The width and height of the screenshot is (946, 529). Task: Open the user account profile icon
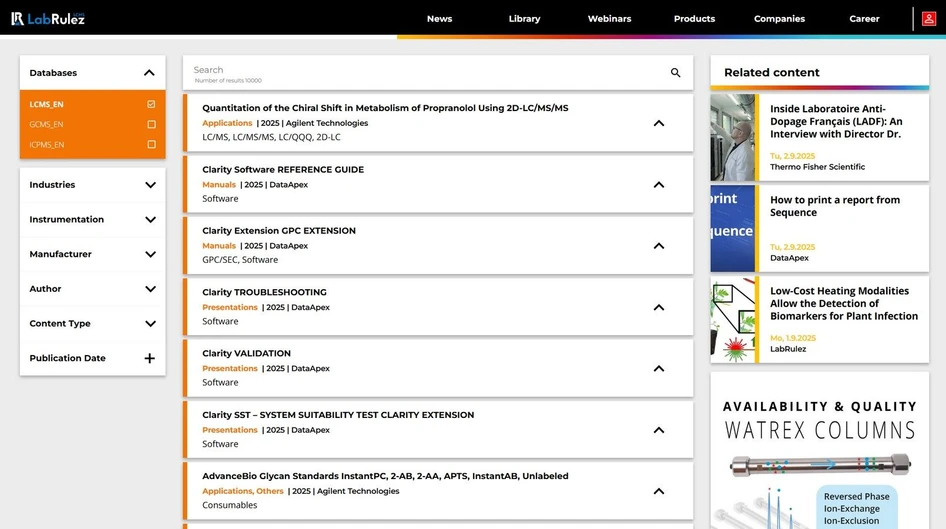click(x=929, y=19)
